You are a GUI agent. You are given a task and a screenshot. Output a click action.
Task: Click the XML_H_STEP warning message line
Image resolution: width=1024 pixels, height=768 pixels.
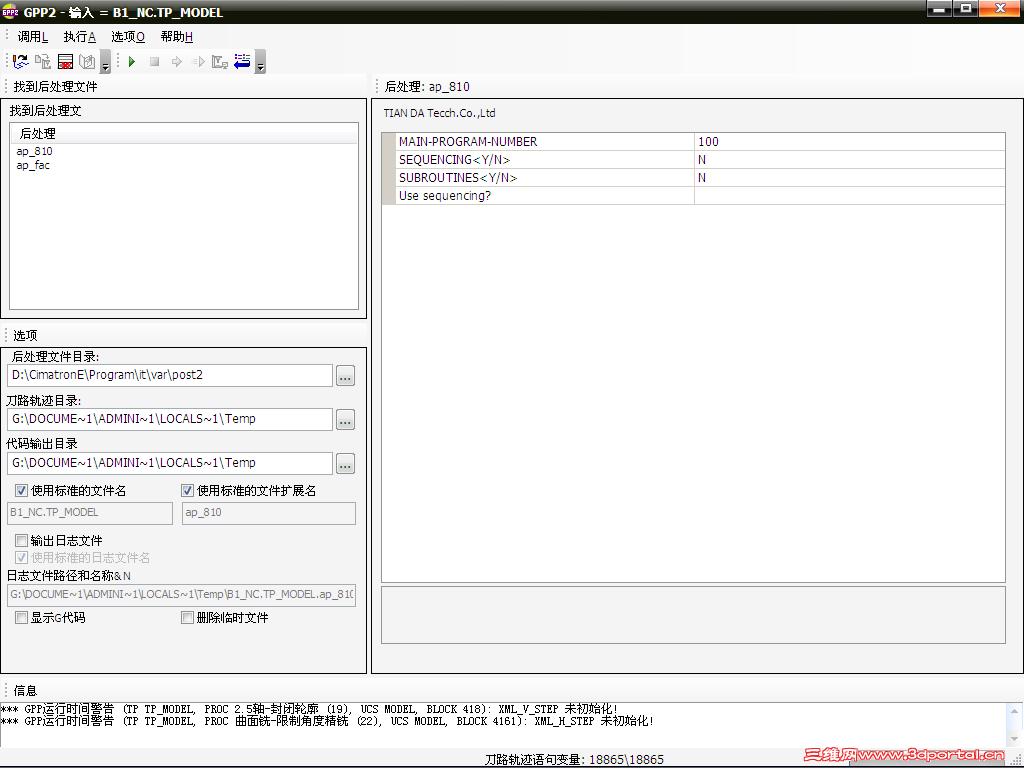pyautogui.click(x=327, y=722)
